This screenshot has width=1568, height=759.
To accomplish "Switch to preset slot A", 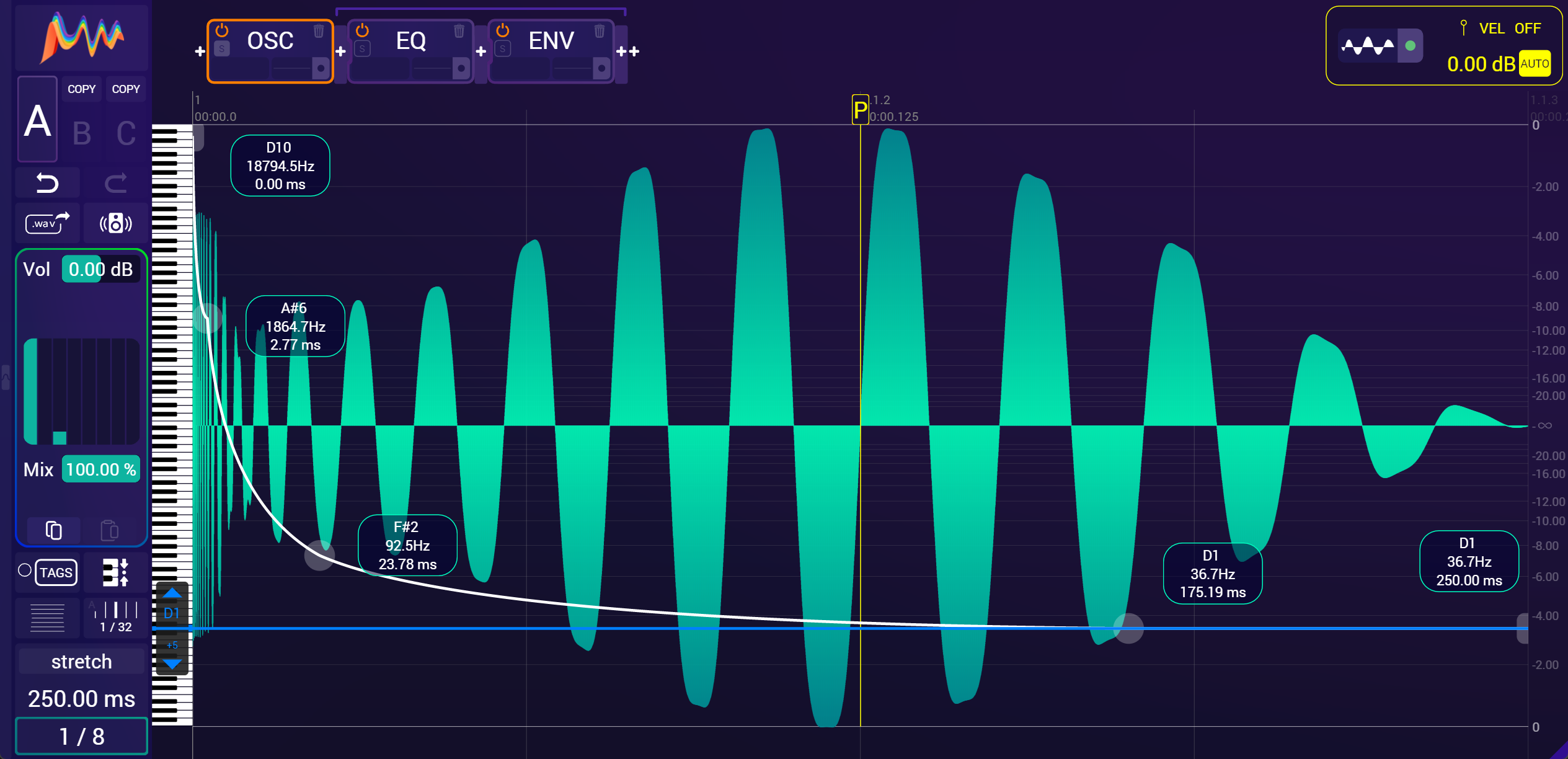I will [37, 120].
